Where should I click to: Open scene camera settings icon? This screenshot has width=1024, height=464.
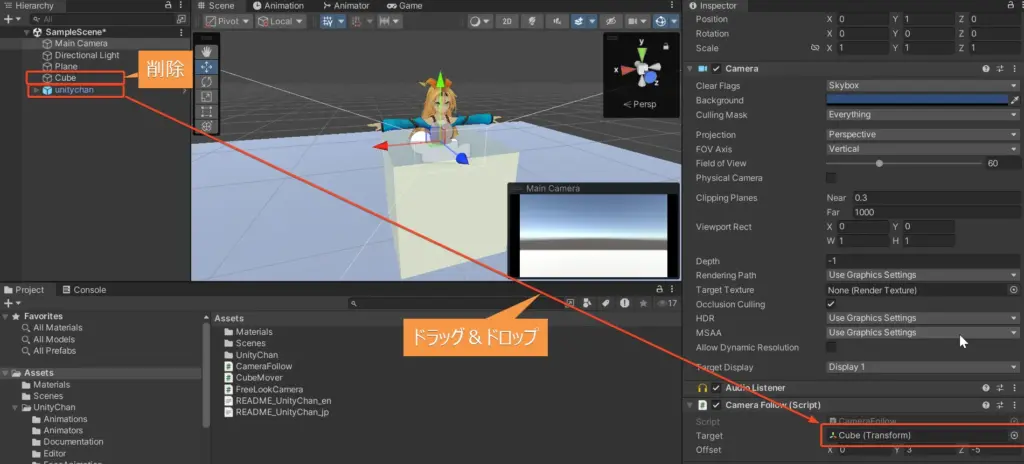pyautogui.click(x=632, y=21)
